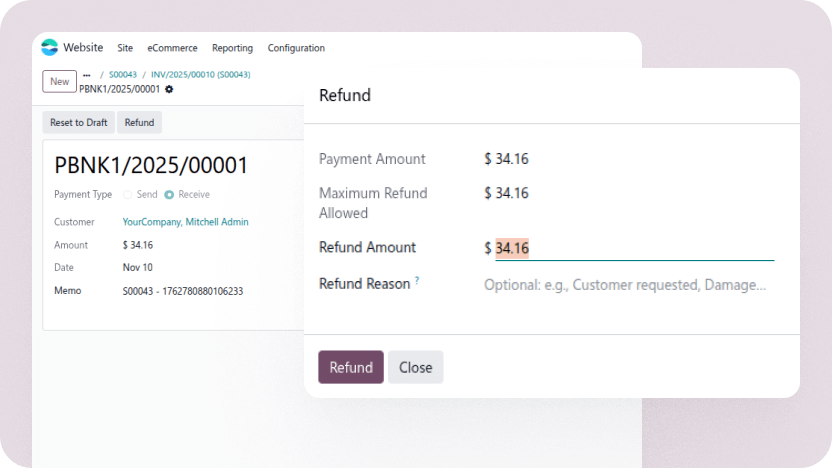
Task: Confirm with the purple Refund dialog button
Action: (351, 367)
